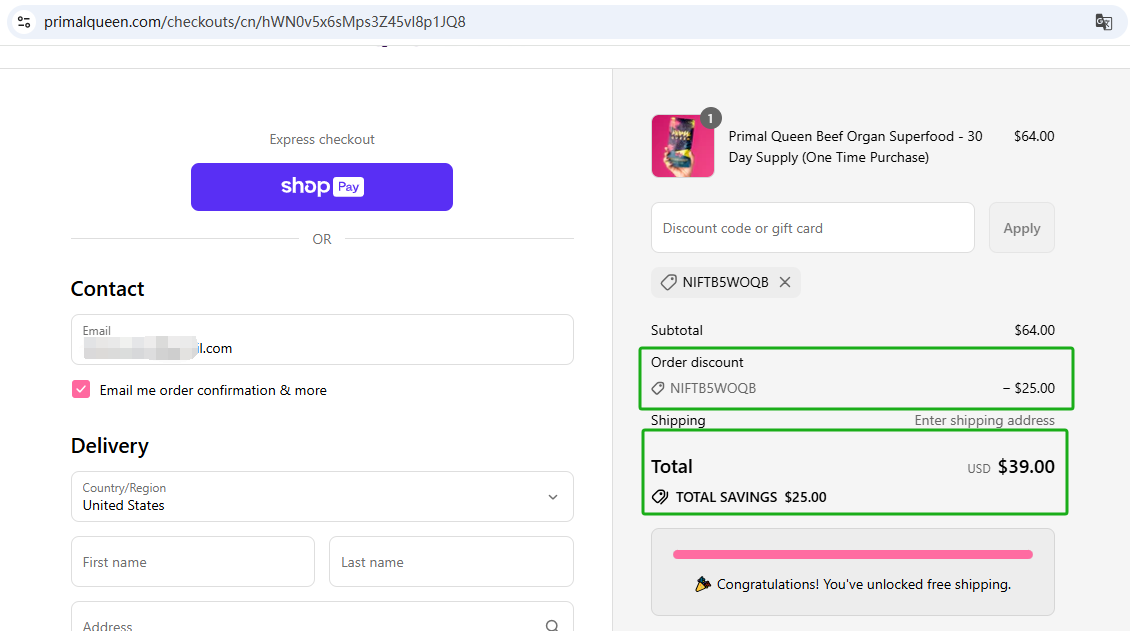Open the Country/Region dropdown

tap(322, 496)
